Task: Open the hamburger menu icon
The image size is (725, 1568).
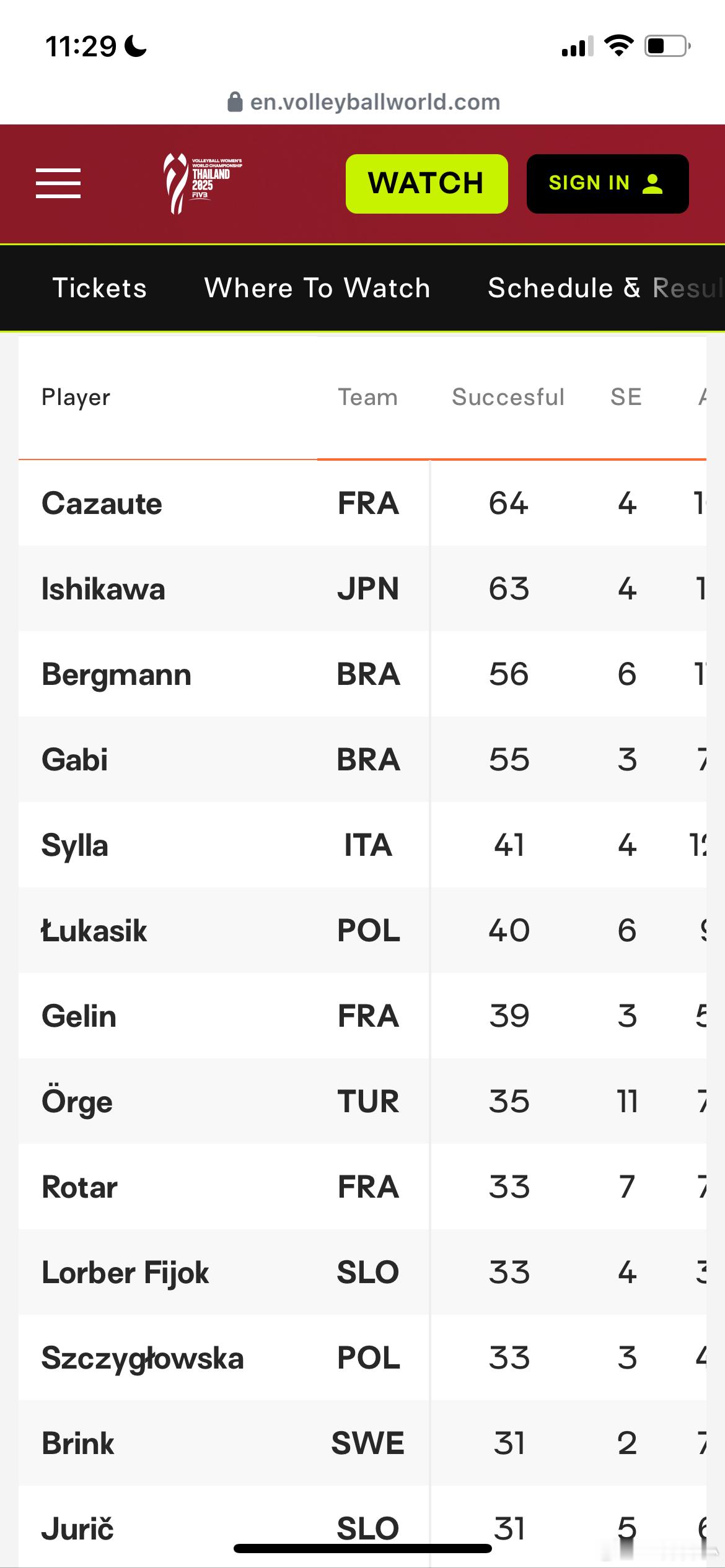Action: 58,183
